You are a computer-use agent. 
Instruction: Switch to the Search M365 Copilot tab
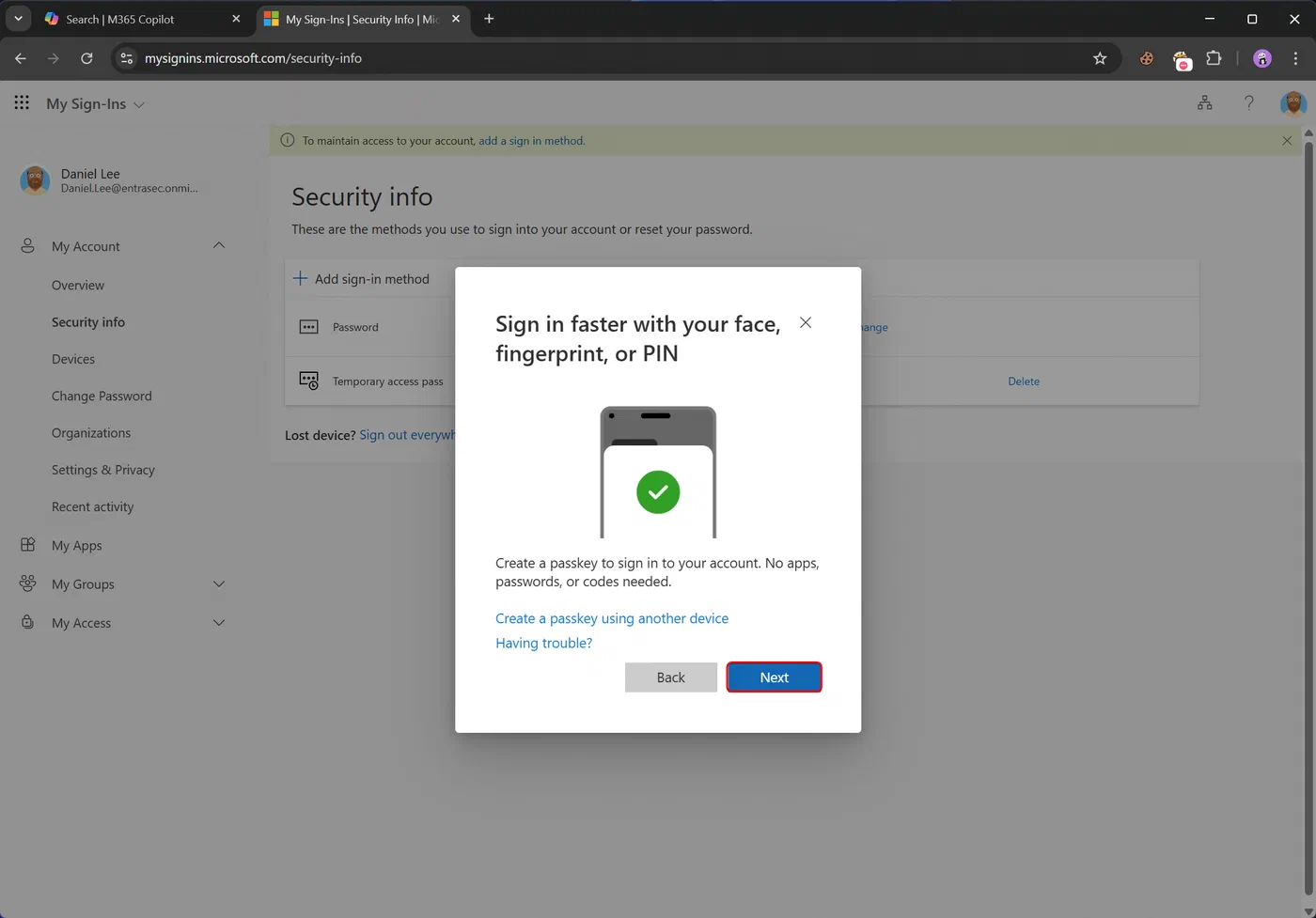143,19
